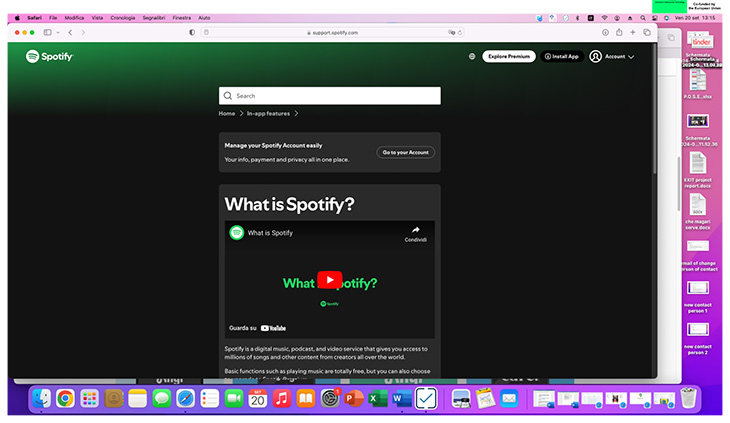Image resolution: width=730 pixels, height=423 pixels.
Task: Select che magari serve.docx on desktop
Action: (697, 212)
